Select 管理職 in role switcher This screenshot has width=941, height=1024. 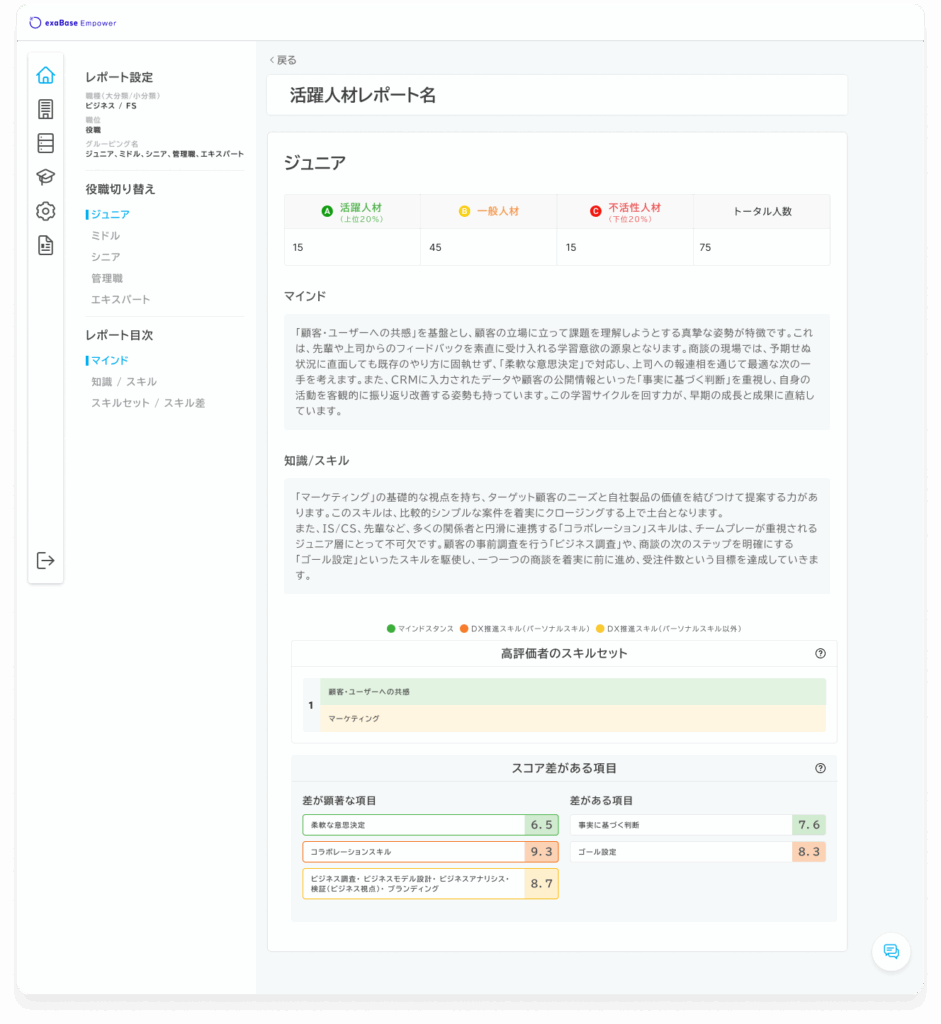107,278
